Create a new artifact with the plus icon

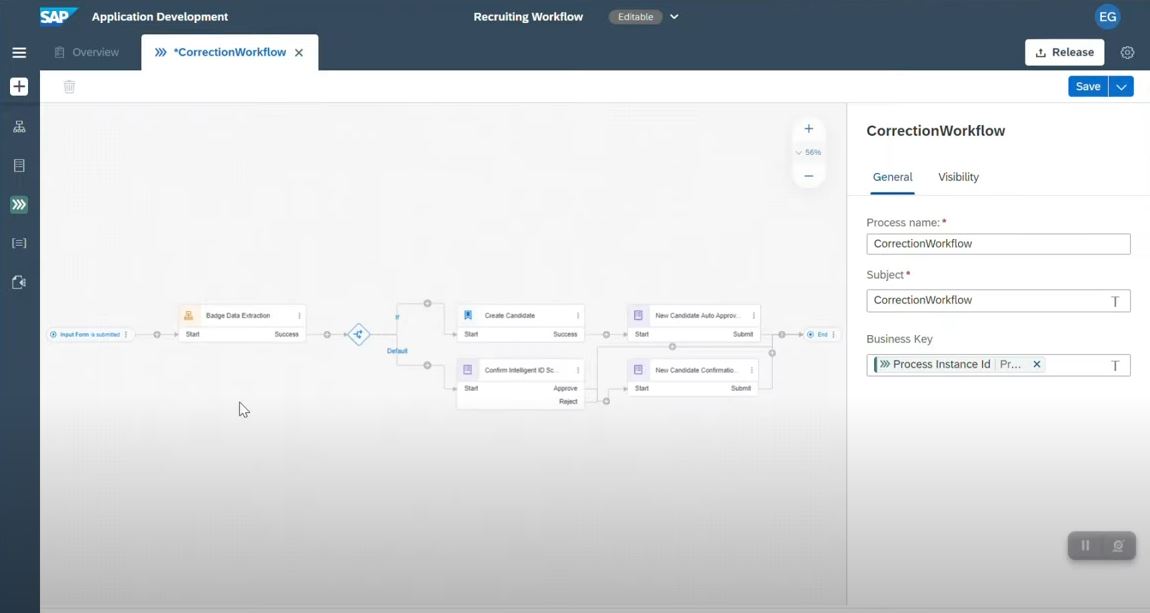click(x=18, y=86)
